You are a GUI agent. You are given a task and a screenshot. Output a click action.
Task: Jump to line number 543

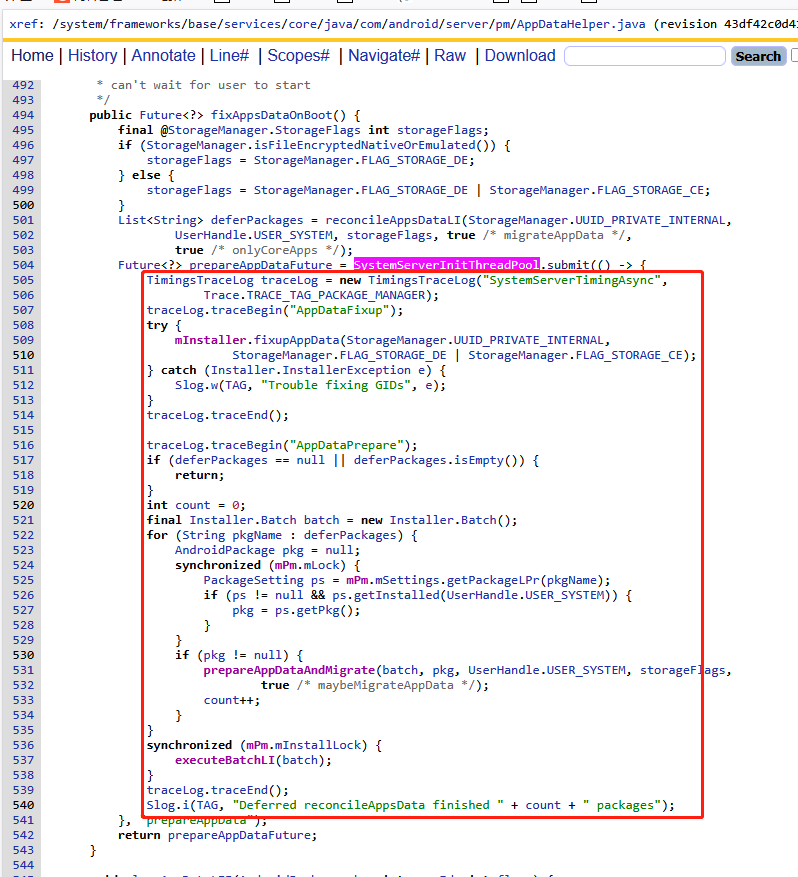click(x=23, y=850)
